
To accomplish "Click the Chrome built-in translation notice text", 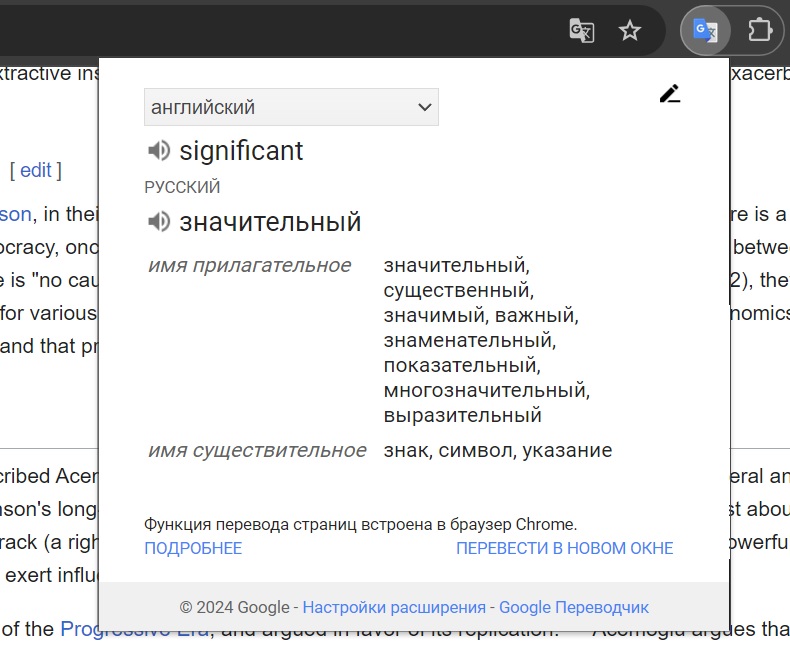I will tap(360, 525).
